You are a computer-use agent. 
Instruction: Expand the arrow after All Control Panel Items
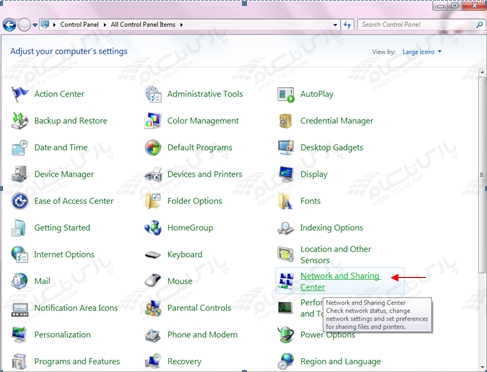pyautogui.click(x=181, y=25)
